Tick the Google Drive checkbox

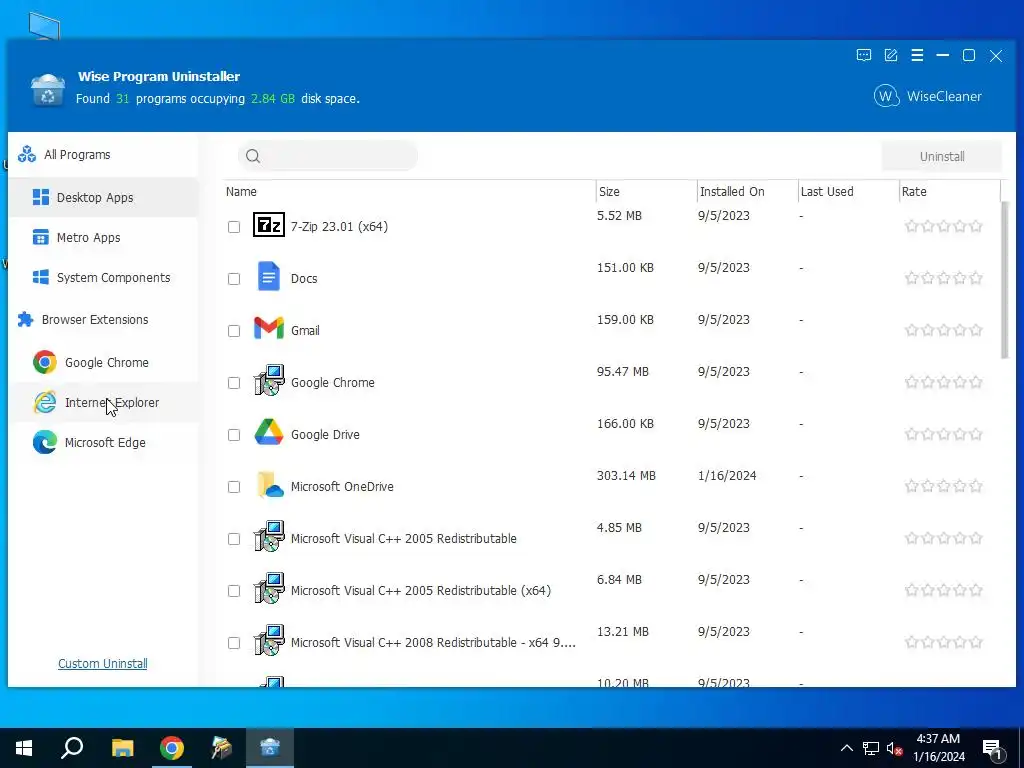click(x=234, y=435)
